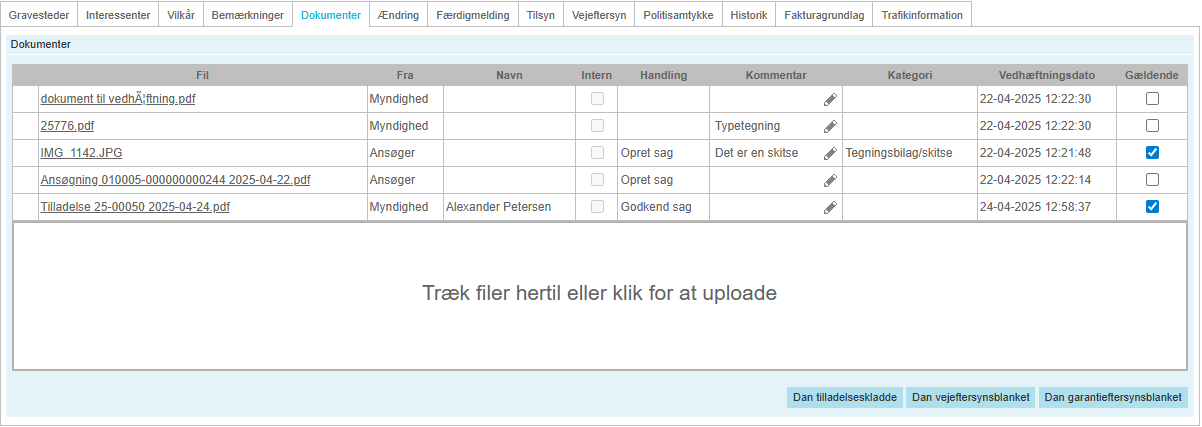Click Dan vejeftersynsblanket button

click(970, 397)
